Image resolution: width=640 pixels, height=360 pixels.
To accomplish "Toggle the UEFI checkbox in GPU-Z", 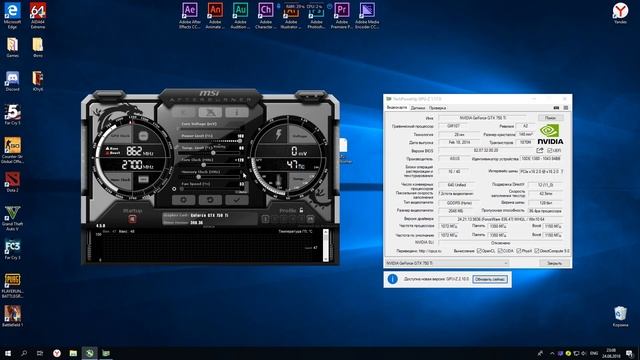I will (549, 151).
